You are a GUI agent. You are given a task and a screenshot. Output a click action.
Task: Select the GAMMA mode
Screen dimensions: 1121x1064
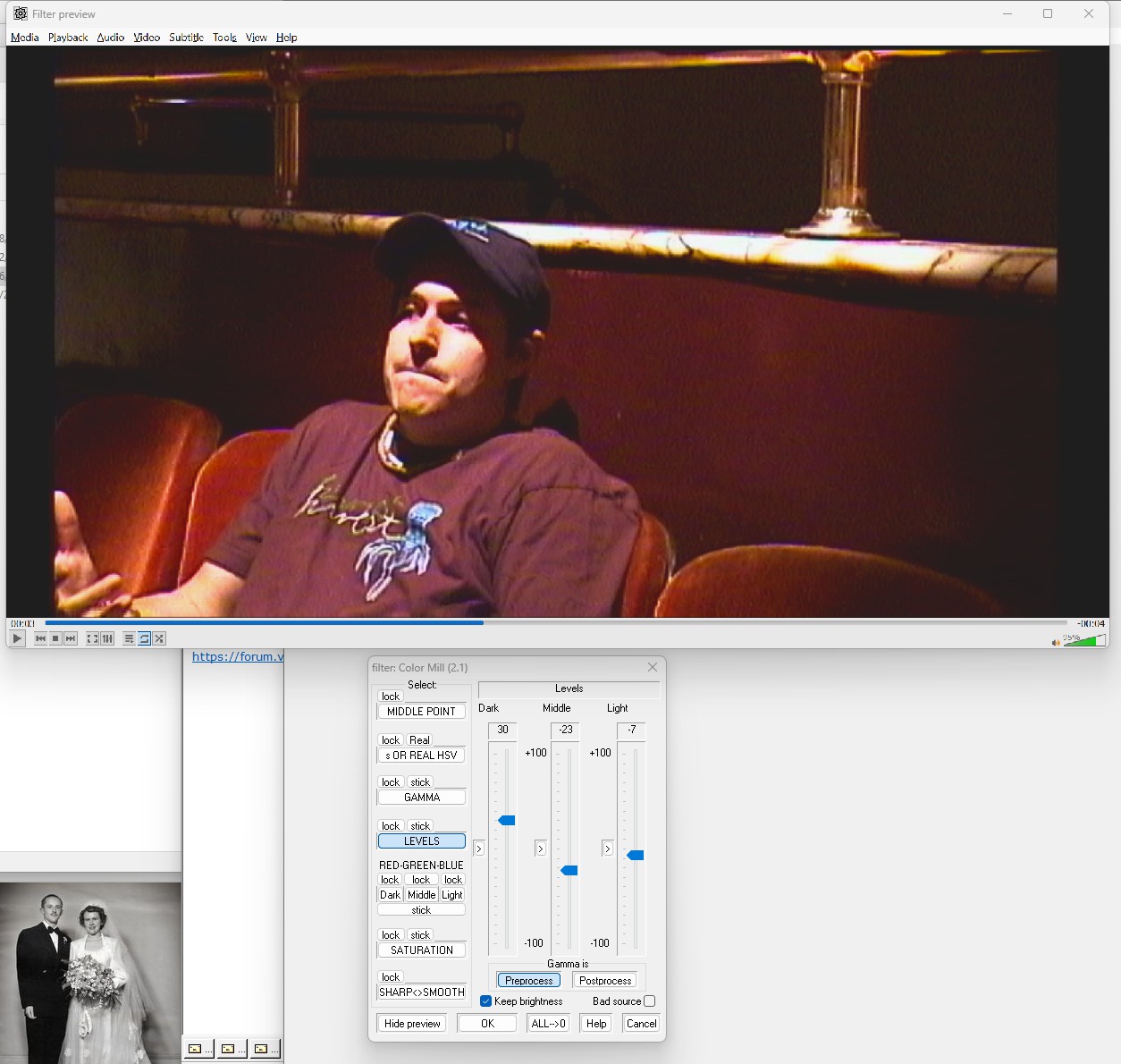[x=421, y=798]
